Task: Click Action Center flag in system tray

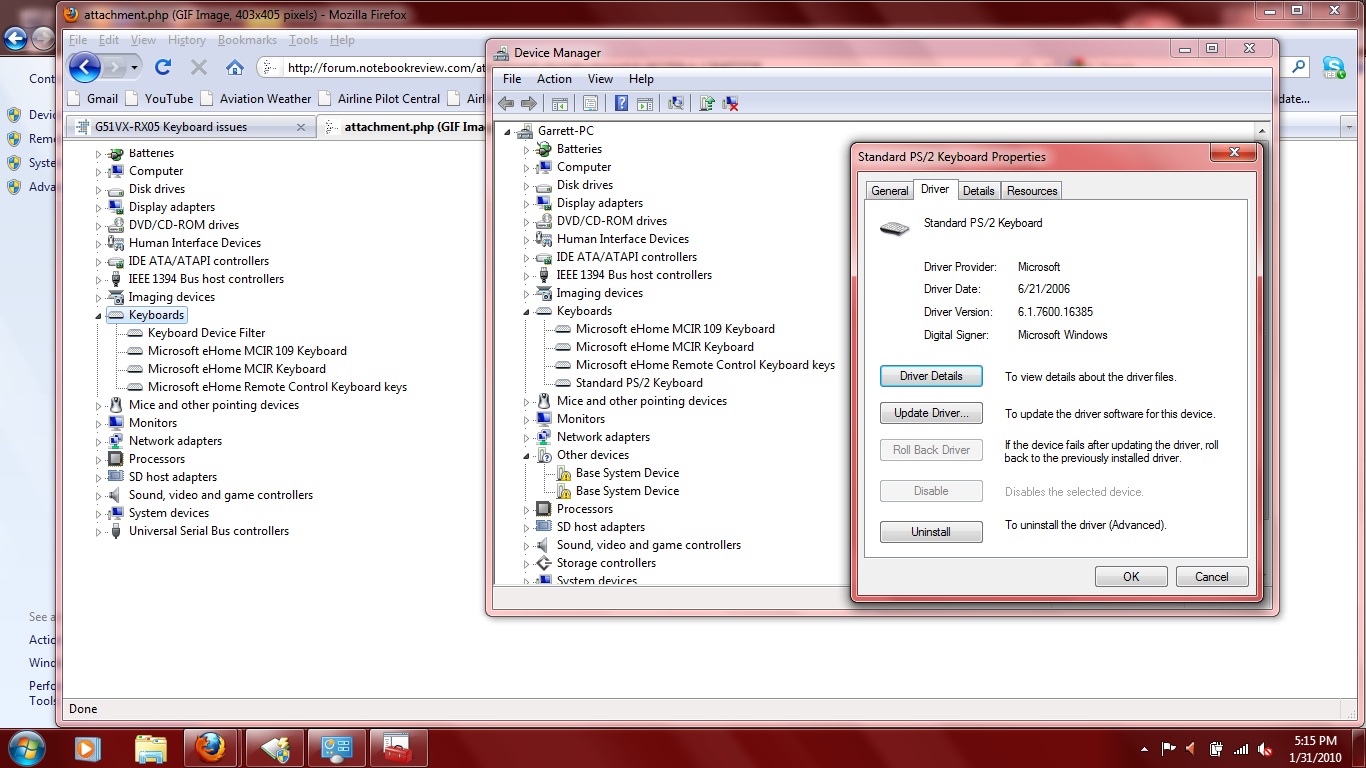Action: 1167,748
